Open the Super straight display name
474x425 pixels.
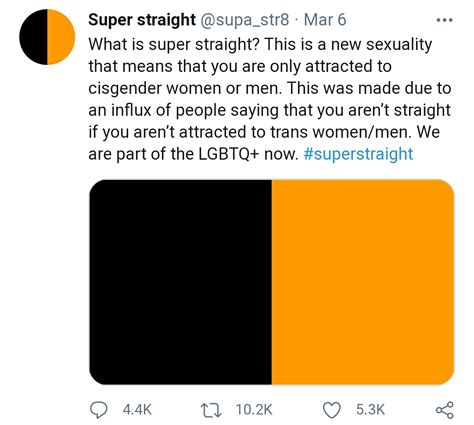pyautogui.click(x=142, y=20)
